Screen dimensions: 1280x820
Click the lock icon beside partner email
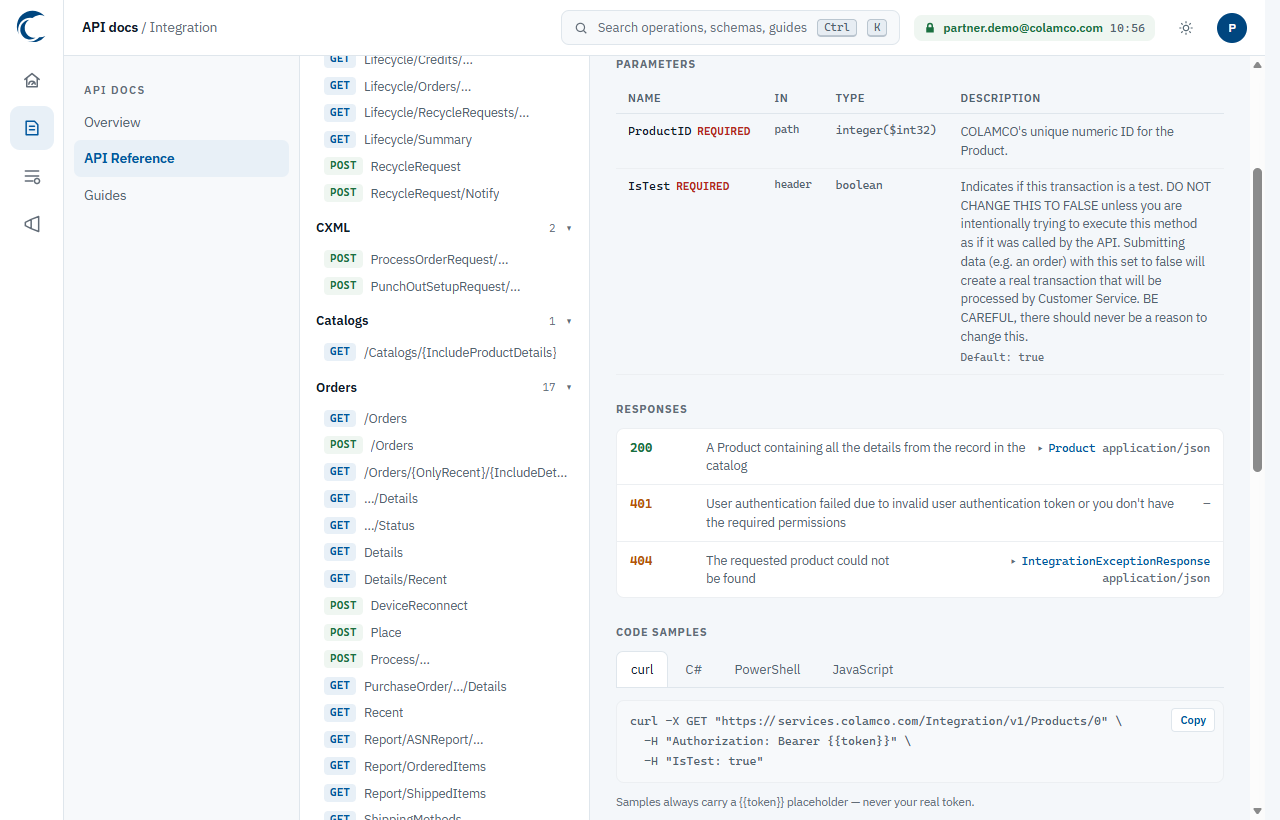point(930,29)
